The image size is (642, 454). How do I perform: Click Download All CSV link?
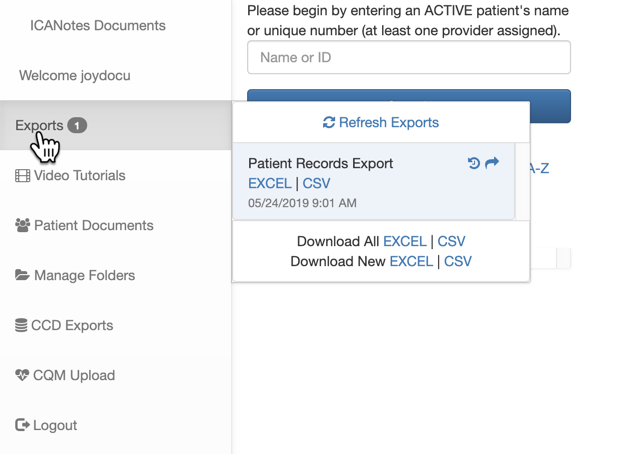pos(451,241)
